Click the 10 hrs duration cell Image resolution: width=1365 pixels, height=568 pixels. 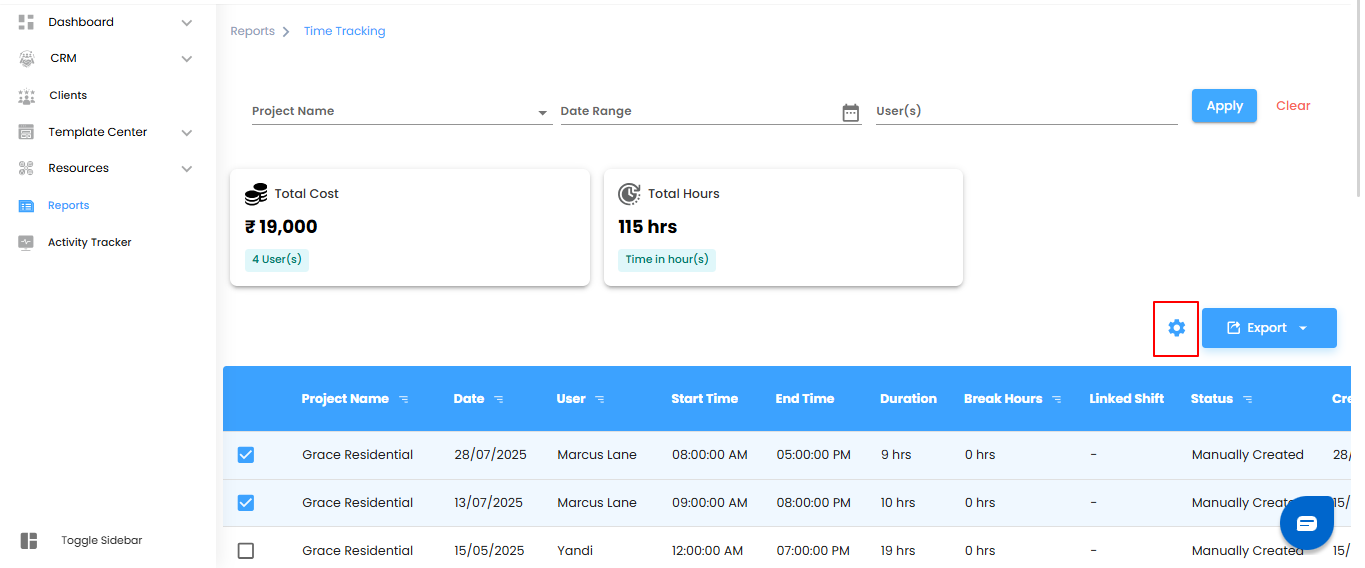tap(898, 503)
